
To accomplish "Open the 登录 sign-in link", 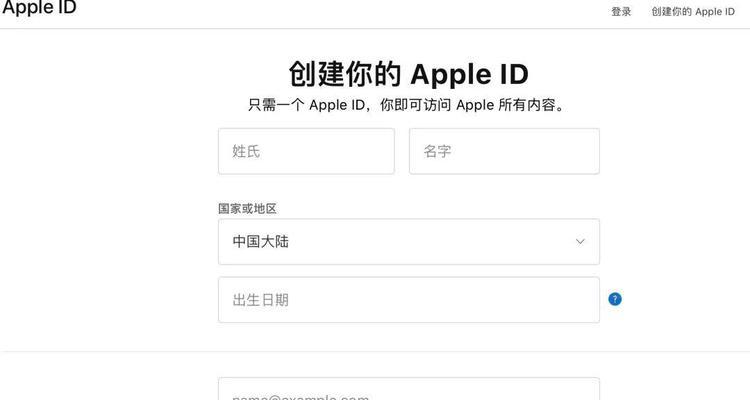I will pos(621,11).
